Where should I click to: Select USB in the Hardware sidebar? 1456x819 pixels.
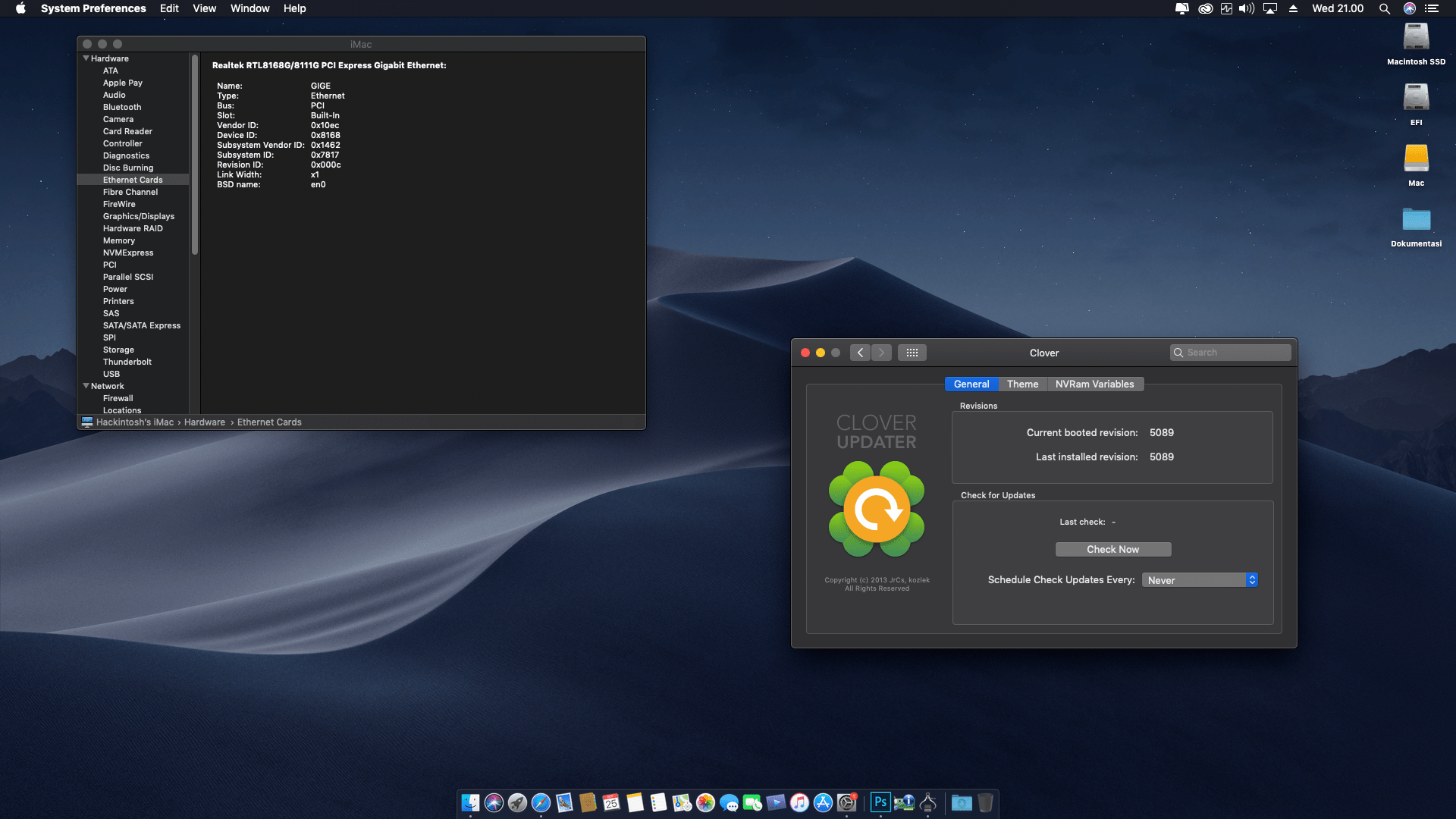coord(111,374)
